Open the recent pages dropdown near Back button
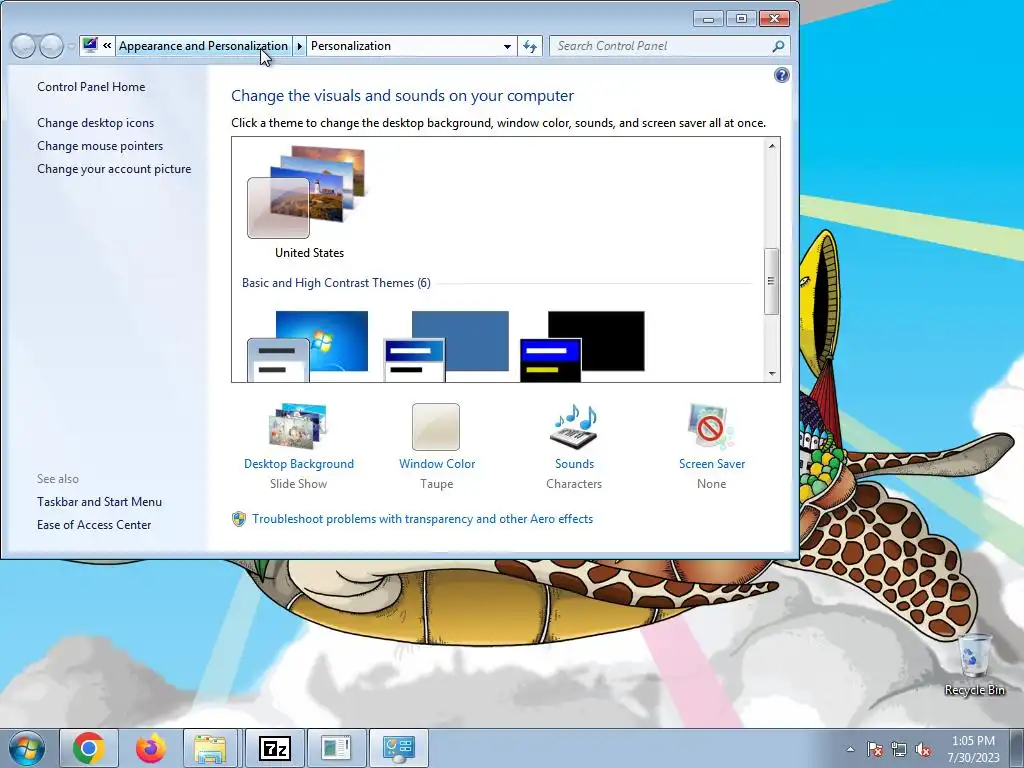This screenshot has width=1024, height=768. [x=71, y=46]
